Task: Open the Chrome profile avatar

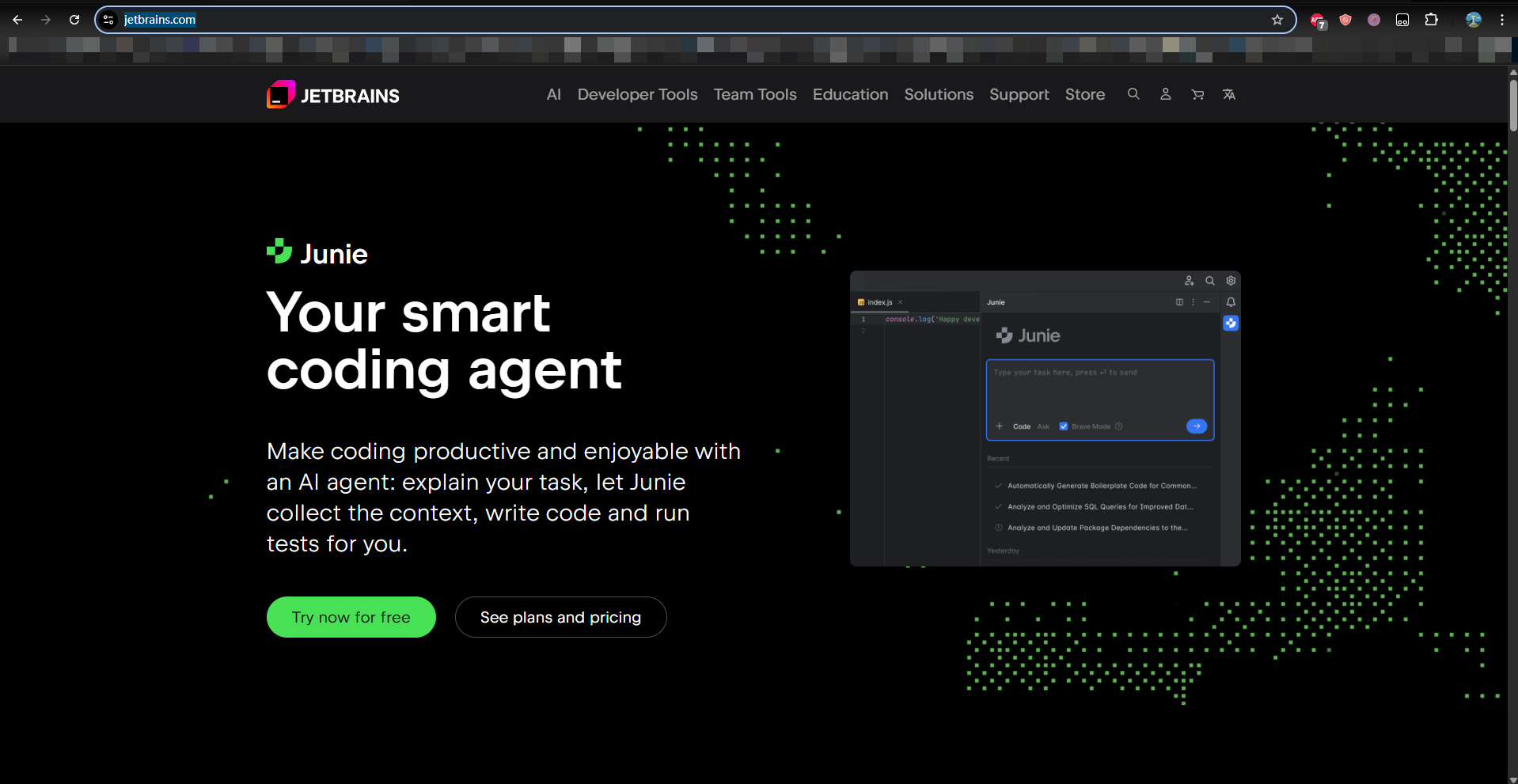Action: (1474, 20)
